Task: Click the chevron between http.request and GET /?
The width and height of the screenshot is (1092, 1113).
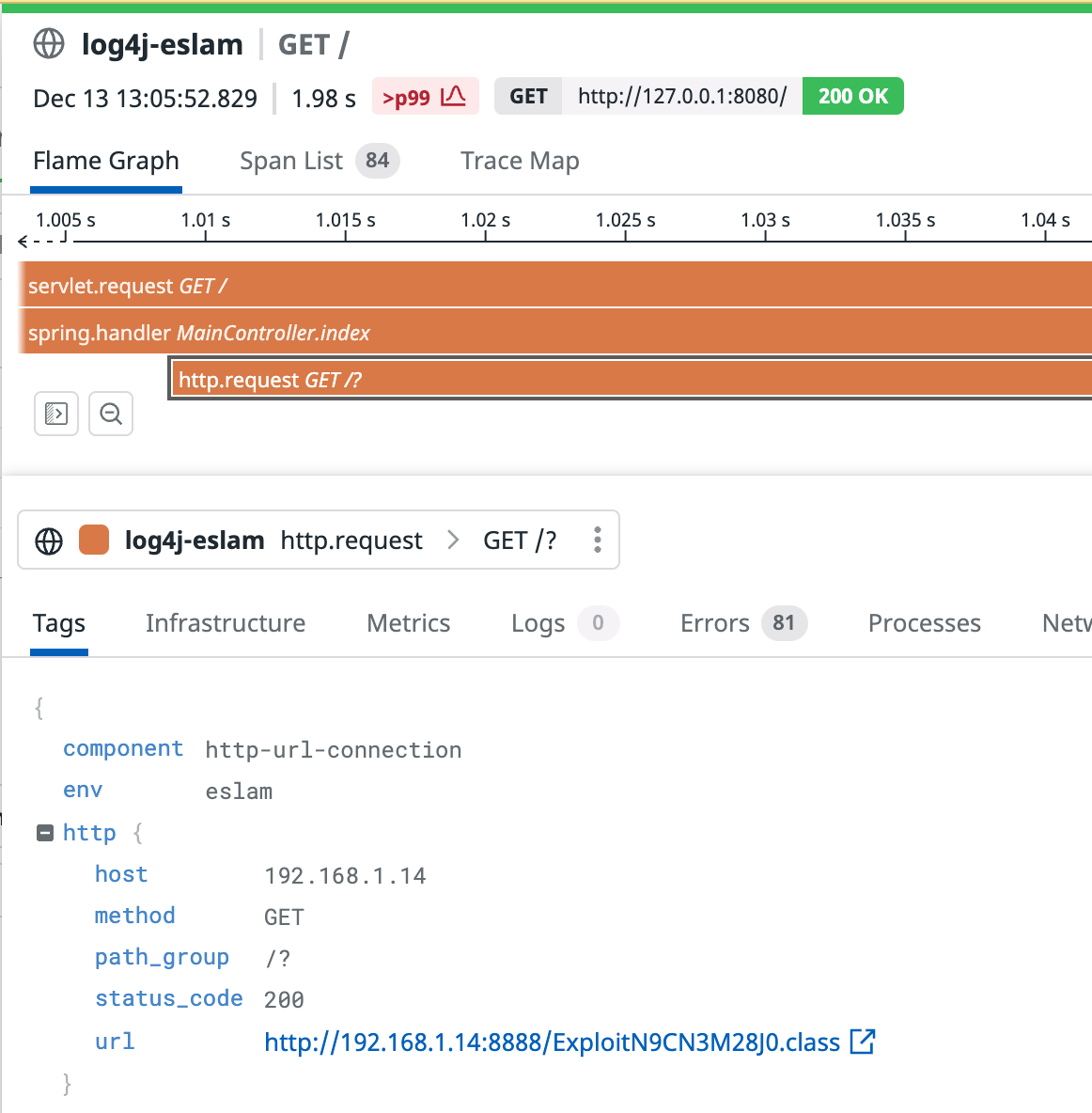Action: 453,540
